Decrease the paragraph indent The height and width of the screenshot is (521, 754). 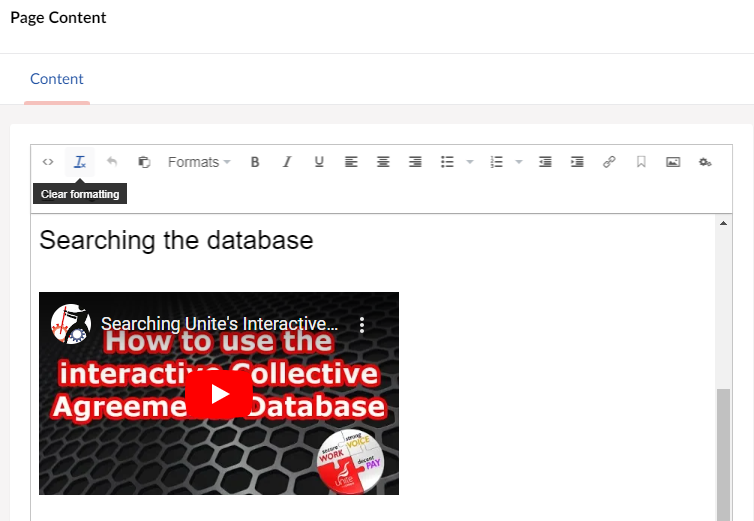(x=545, y=162)
